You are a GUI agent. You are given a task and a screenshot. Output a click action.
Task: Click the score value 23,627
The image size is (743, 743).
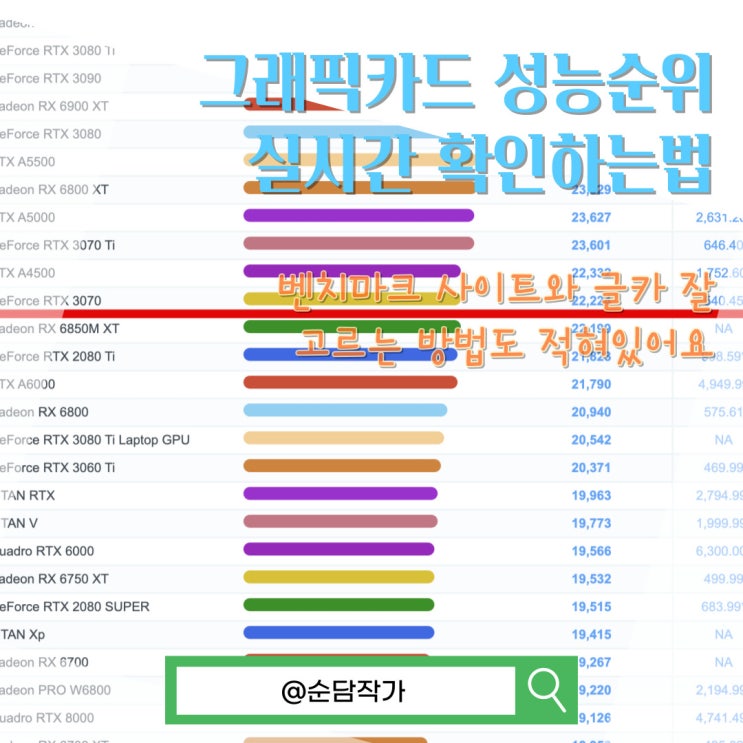[x=591, y=217]
